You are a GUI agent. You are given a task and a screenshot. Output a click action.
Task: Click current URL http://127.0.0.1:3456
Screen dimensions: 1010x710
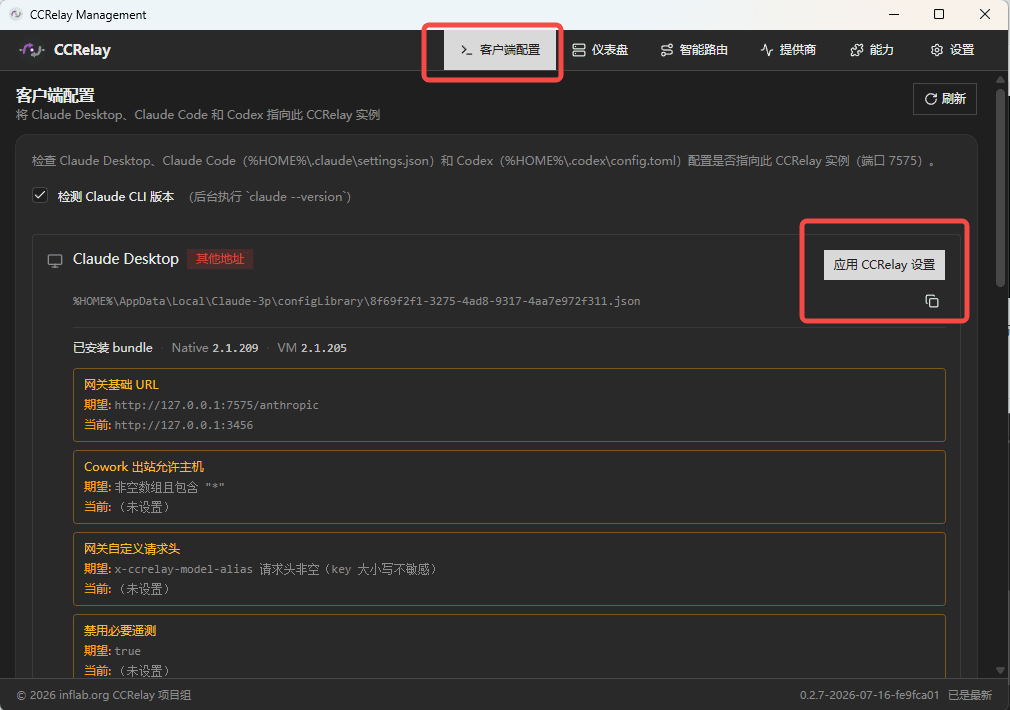pos(184,425)
